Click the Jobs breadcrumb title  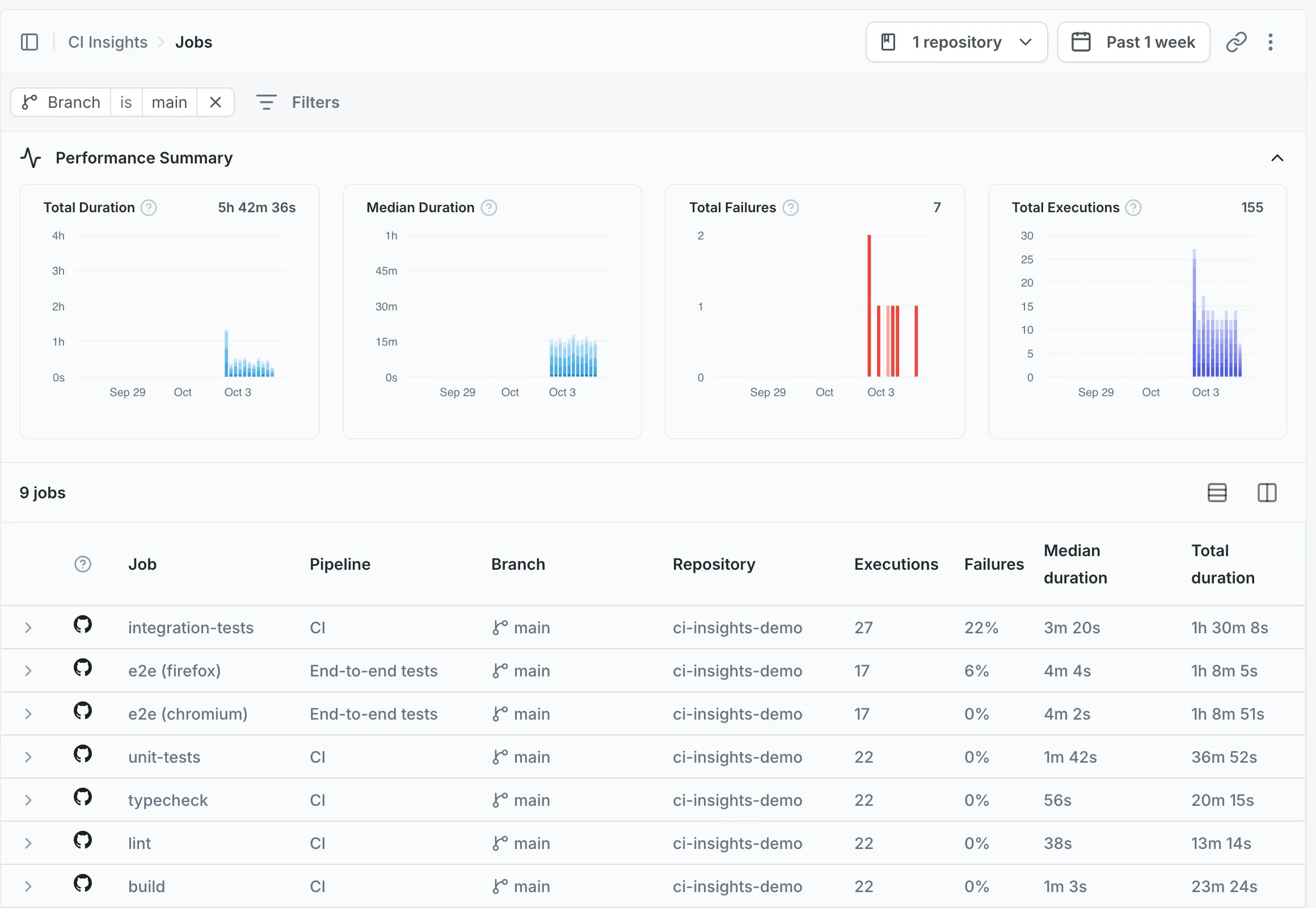(193, 42)
